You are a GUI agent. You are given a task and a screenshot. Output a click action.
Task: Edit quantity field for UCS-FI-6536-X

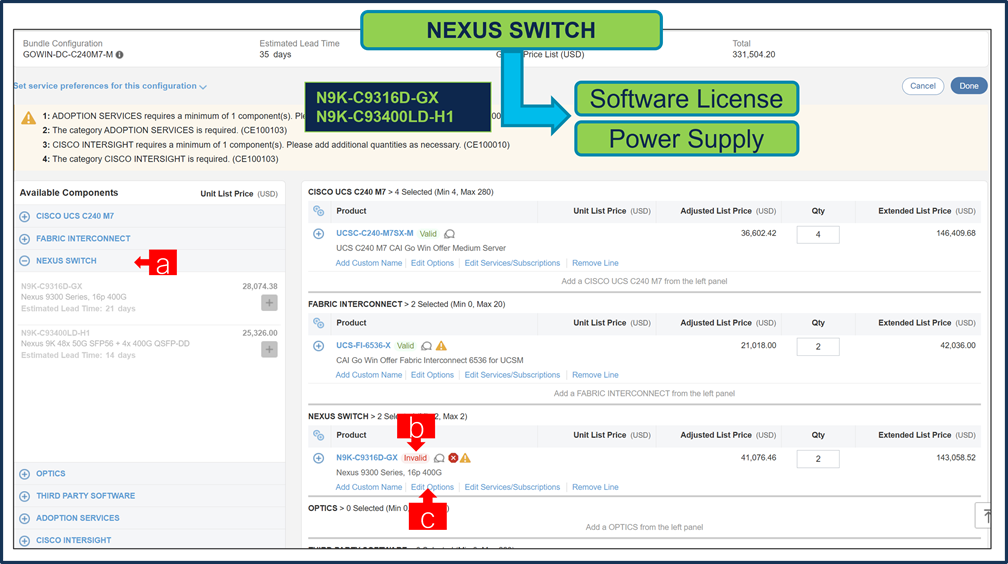click(x=818, y=347)
